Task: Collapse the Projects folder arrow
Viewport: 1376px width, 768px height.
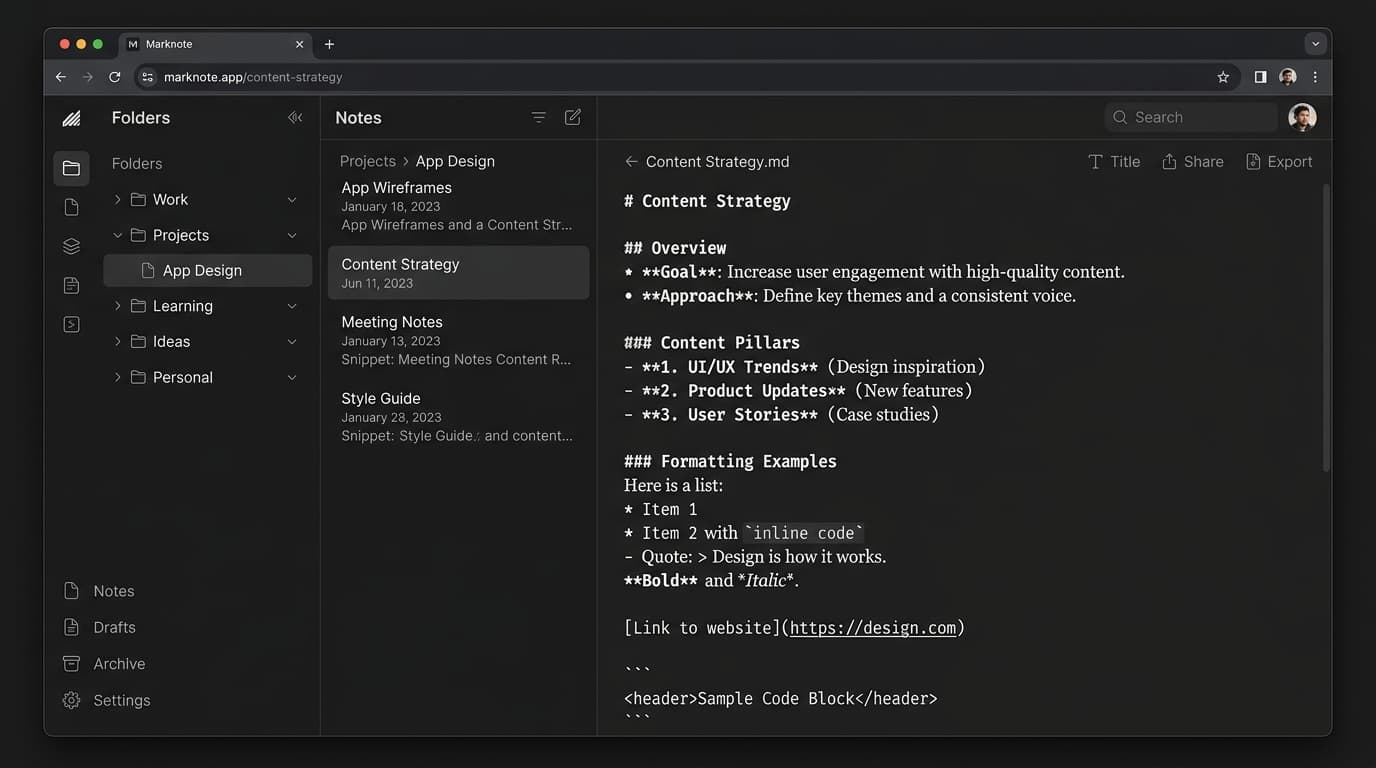Action: (x=118, y=235)
